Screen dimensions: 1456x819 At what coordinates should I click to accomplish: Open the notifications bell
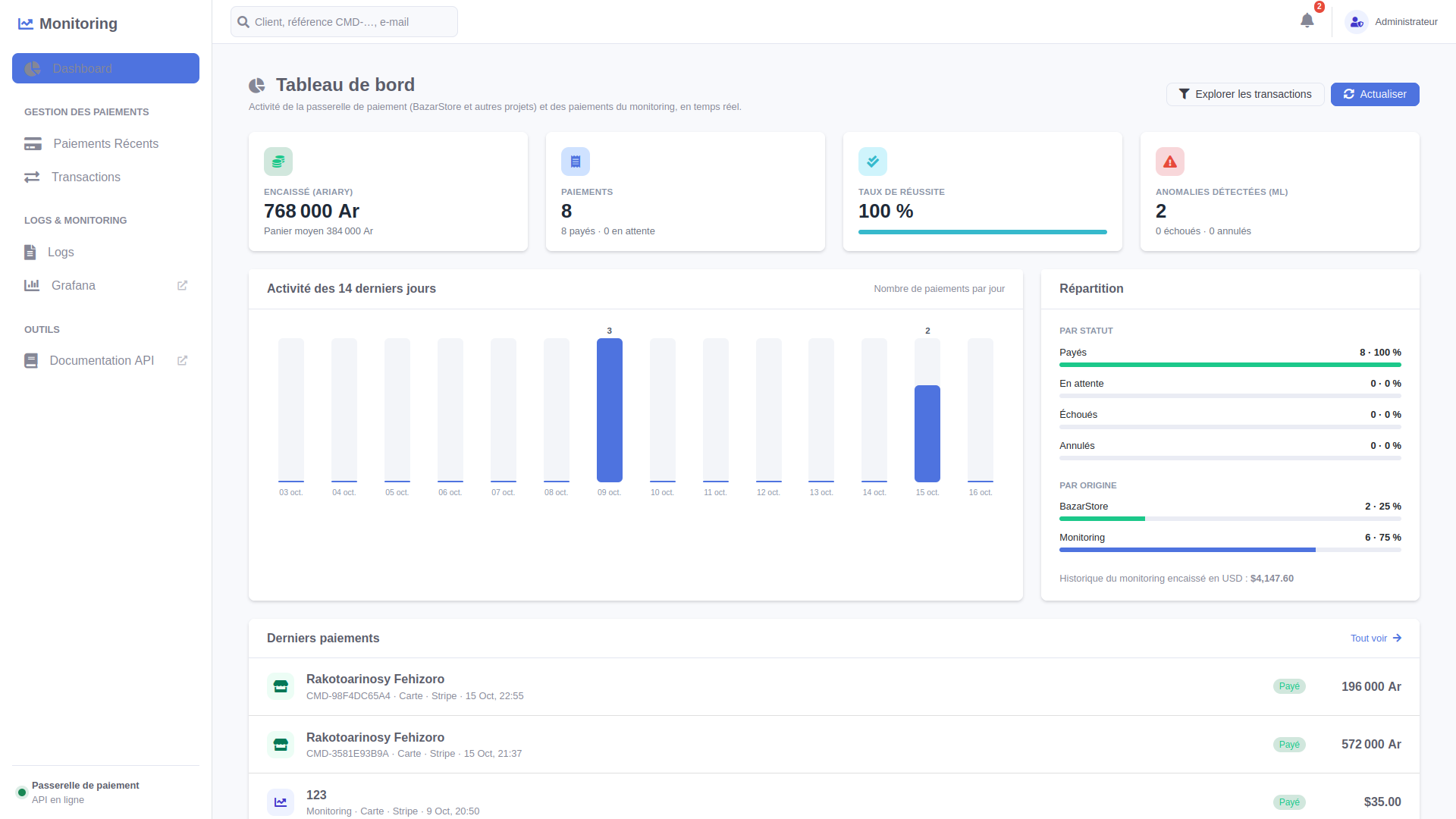tap(1307, 20)
